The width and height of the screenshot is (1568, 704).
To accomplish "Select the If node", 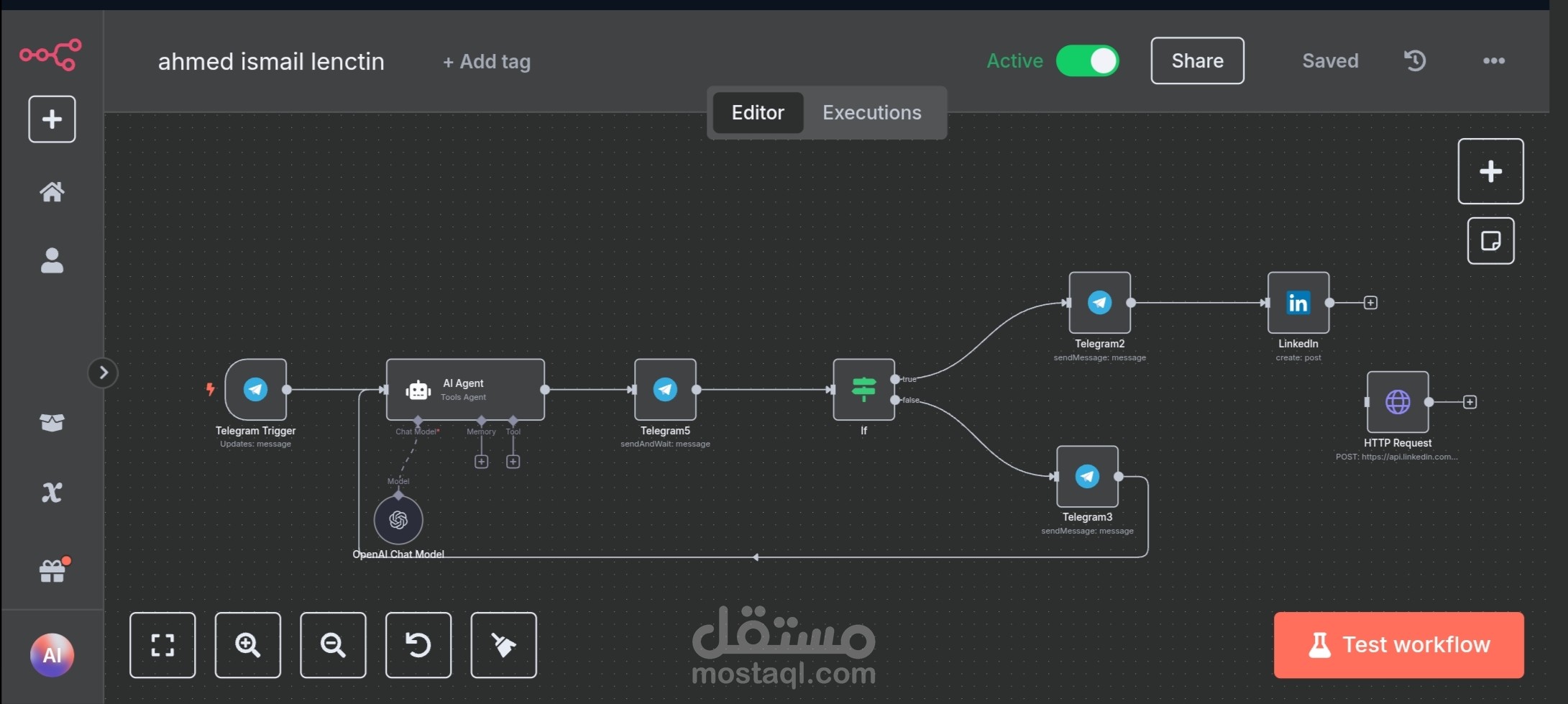I will click(x=863, y=390).
